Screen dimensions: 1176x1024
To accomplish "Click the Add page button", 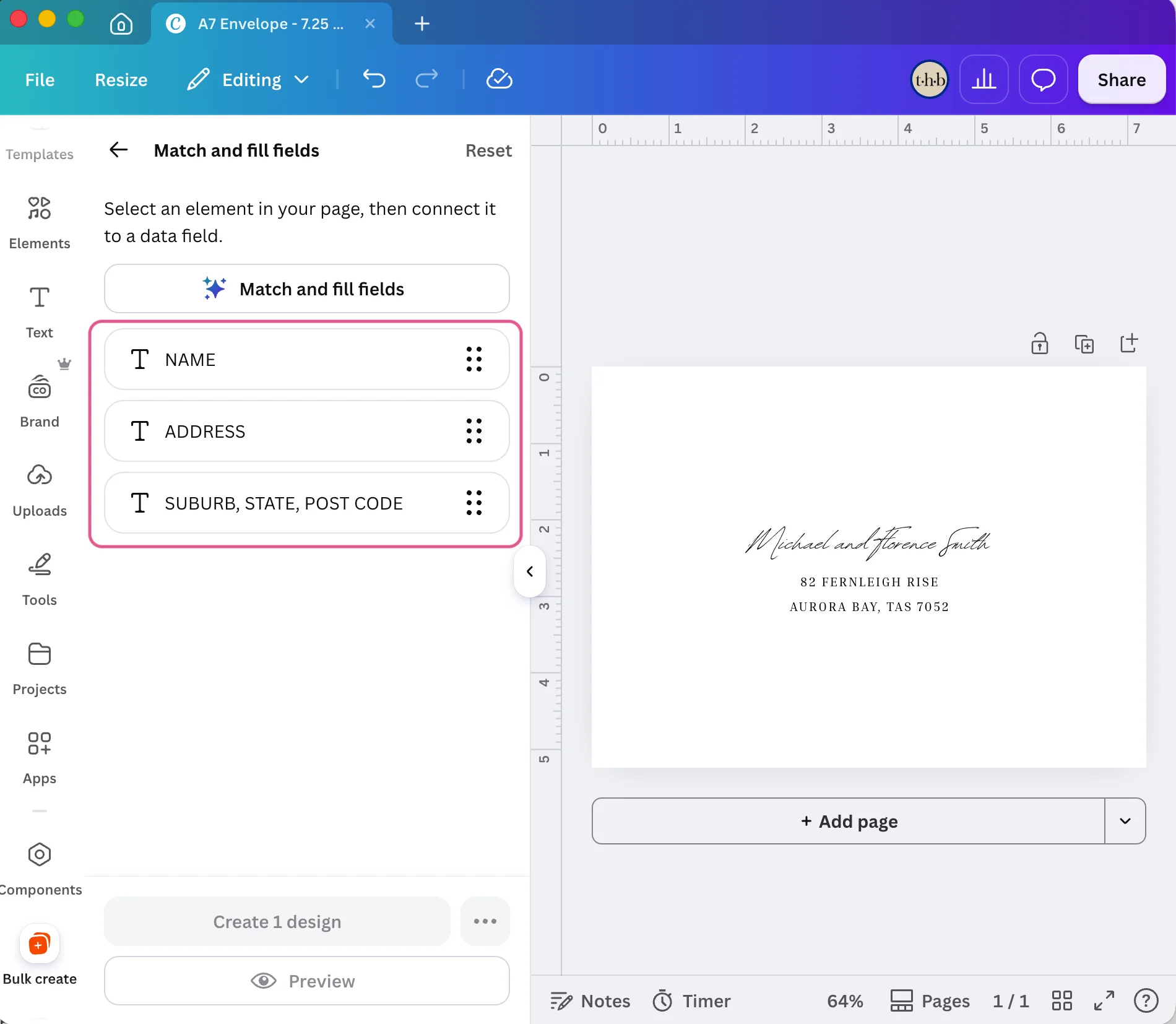I will click(x=849, y=821).
